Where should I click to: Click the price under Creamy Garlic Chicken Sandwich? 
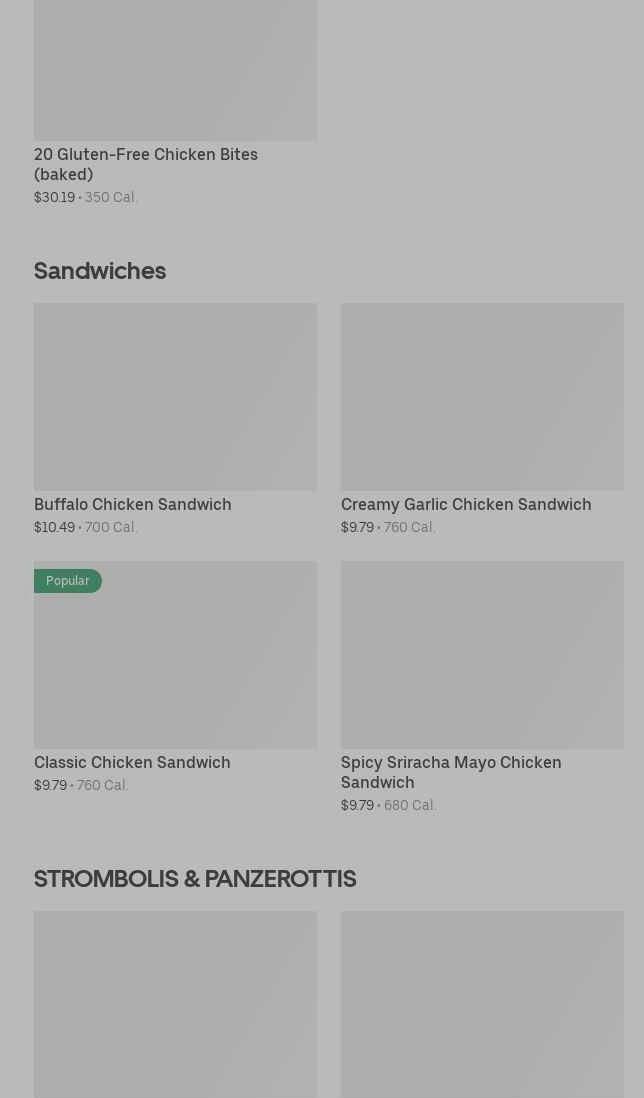pos(388,528)
